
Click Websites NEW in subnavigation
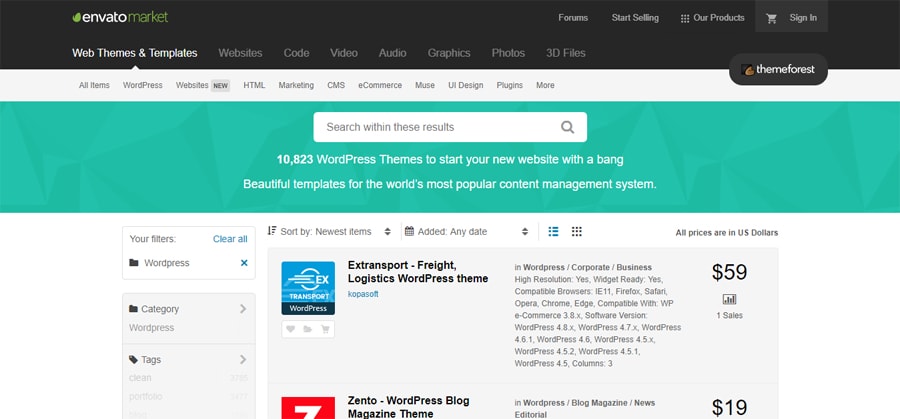tap(203, 85)
